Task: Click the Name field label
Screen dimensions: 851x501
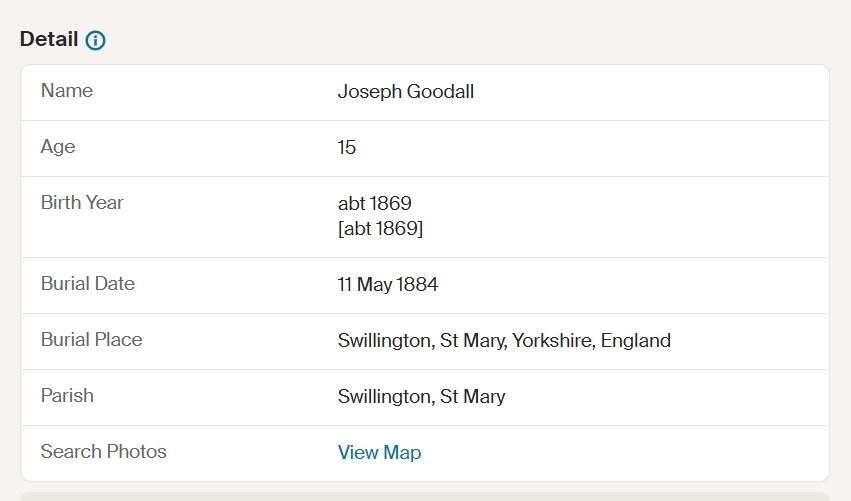Action: [67, 91]
